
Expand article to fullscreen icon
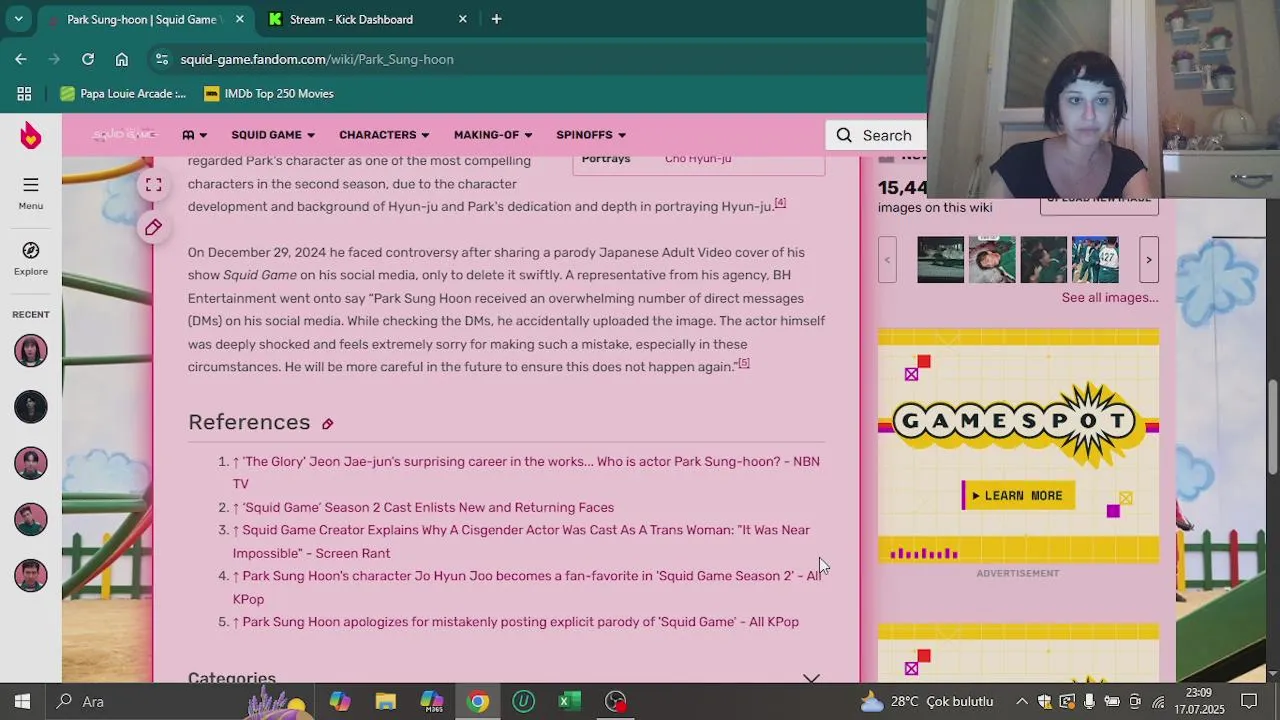153,185
